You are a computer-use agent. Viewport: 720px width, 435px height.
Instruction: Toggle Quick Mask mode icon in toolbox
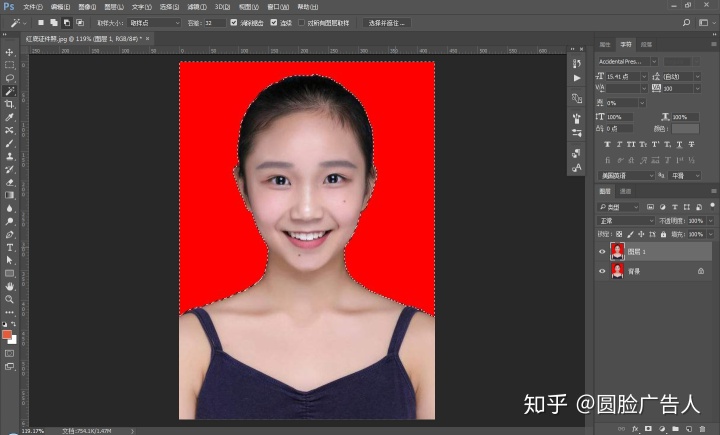(x=9, y=353)
